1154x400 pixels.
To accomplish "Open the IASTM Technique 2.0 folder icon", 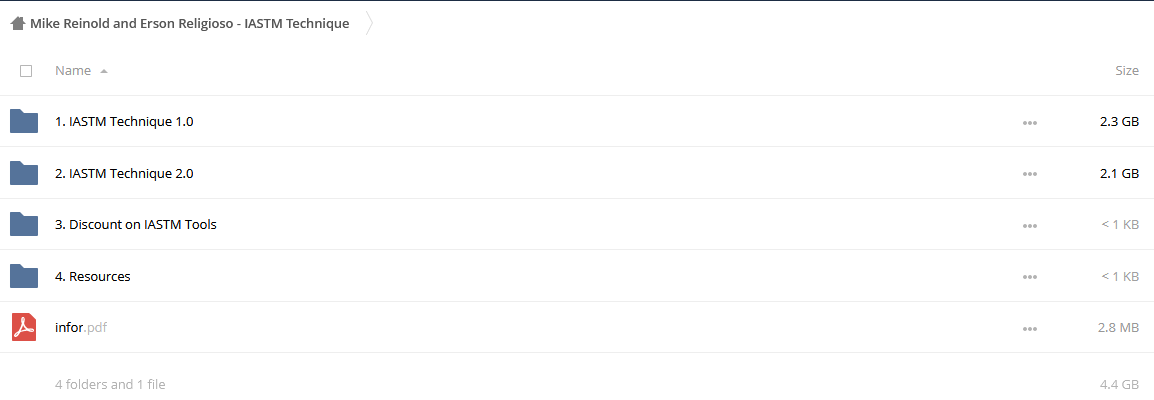I will point(24,173).
